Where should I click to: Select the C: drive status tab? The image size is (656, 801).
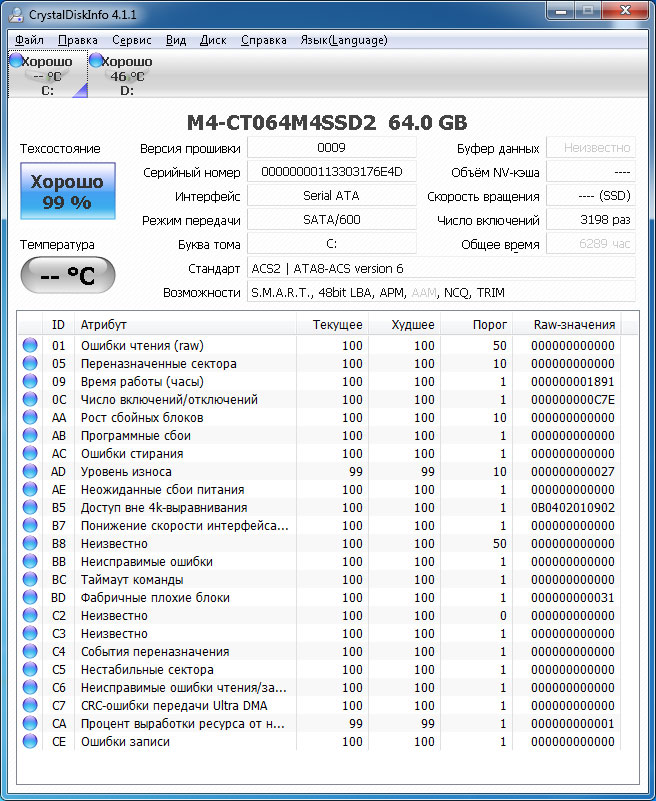pyautogui.click(x=48, y=75)
